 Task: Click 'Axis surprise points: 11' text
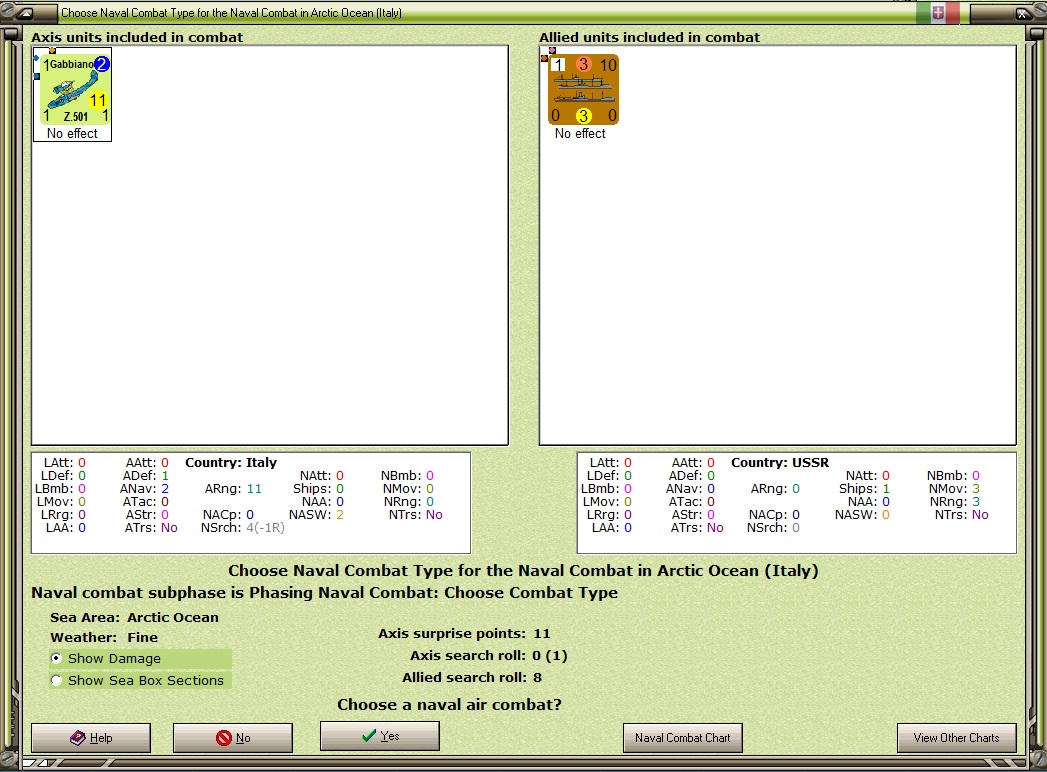tap(464, 634)
